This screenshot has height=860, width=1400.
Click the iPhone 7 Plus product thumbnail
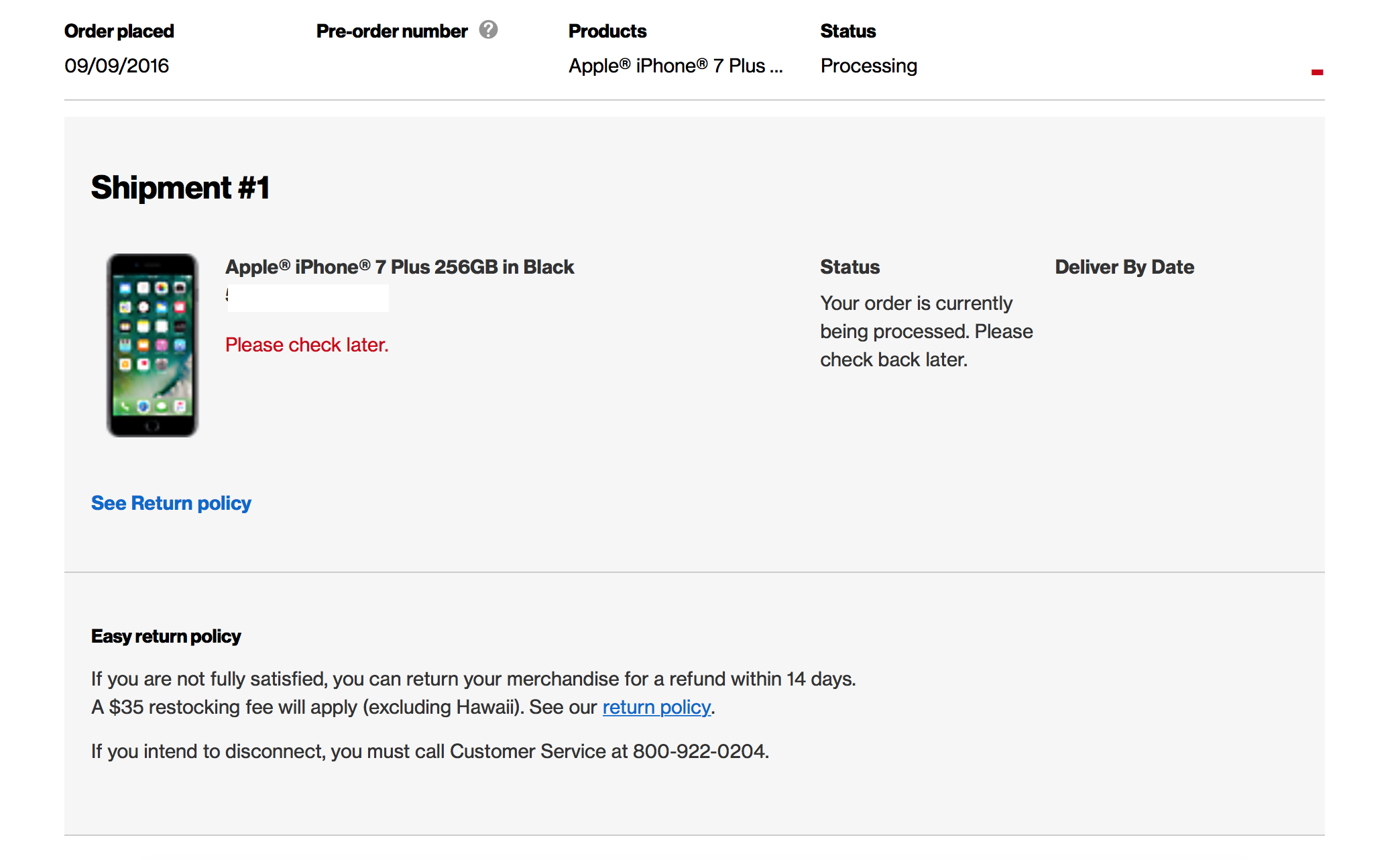click(152, 345)
